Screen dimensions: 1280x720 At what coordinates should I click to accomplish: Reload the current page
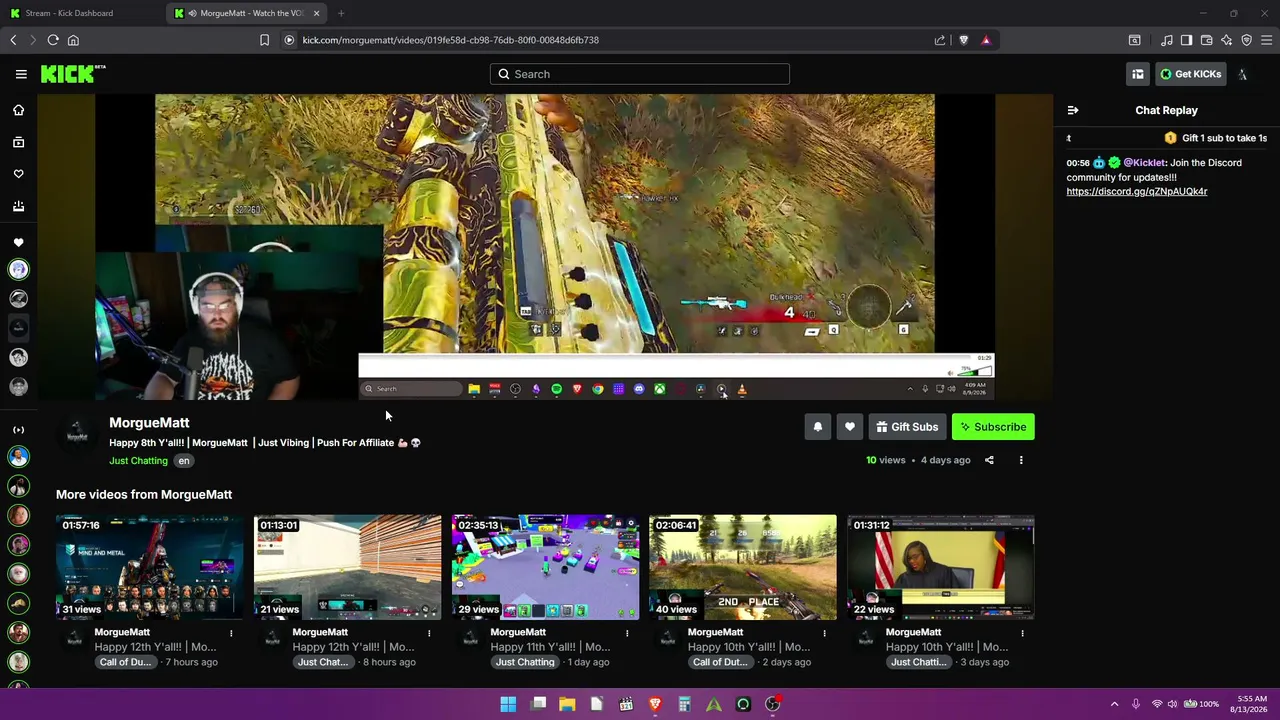tap(53, 40)
